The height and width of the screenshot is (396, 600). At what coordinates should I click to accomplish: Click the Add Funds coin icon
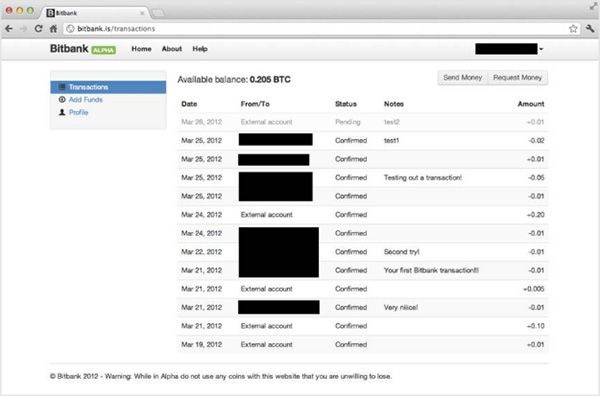pos(62,99)
